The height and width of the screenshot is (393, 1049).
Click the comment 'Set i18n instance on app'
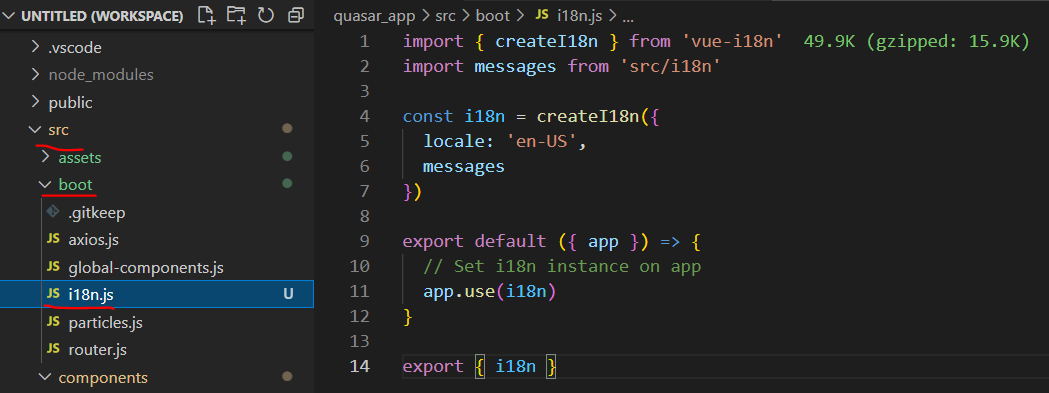[562, 266]
